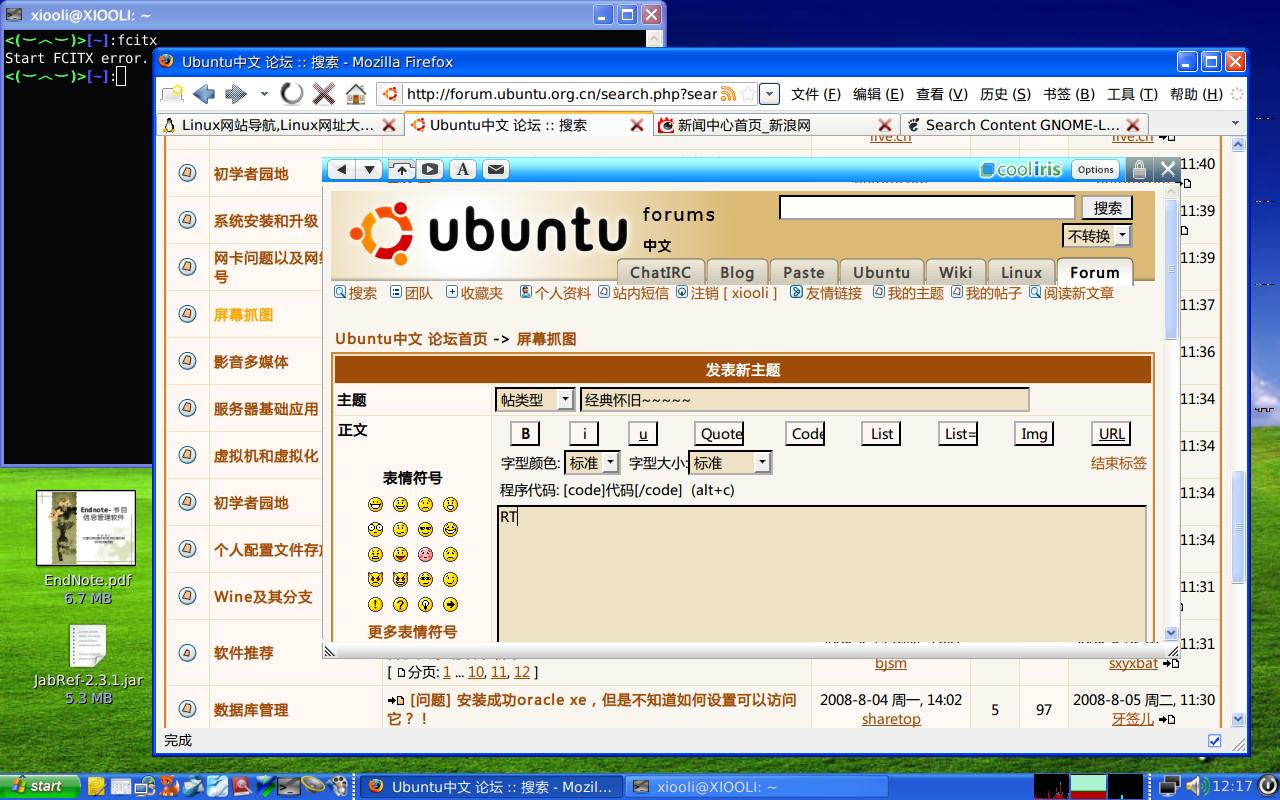Click the Img insert button
1280x800 pixels.
pyautogui.click(x=1034, y=433)
